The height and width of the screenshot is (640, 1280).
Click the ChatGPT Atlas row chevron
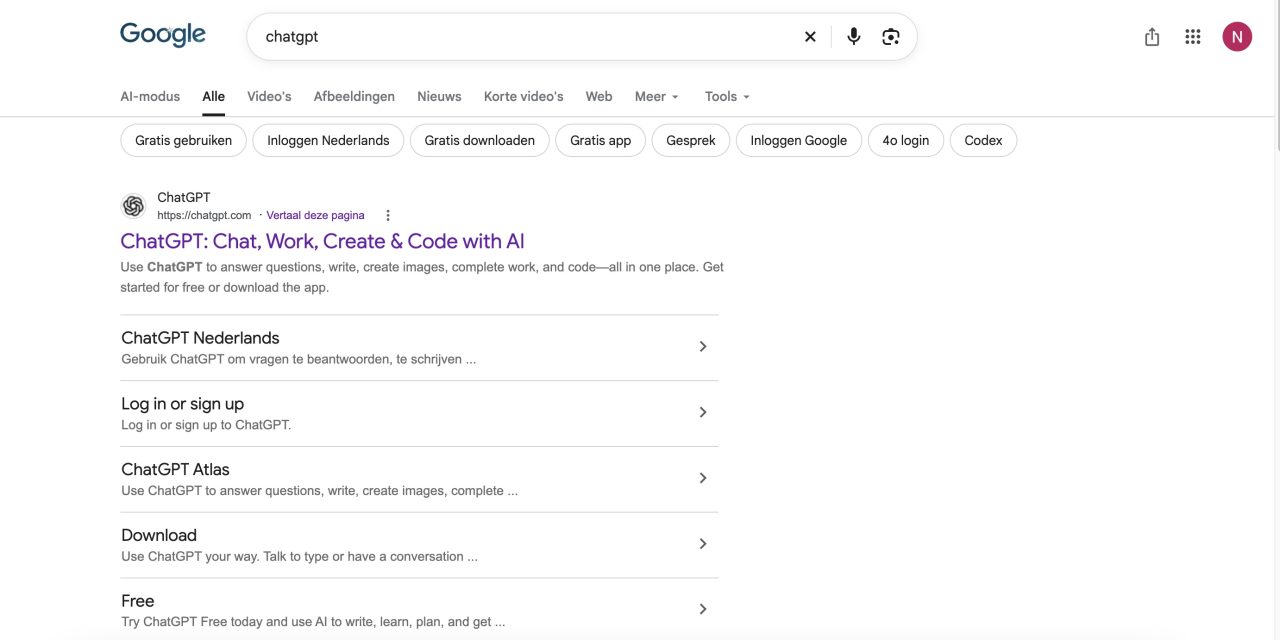coord(703,478)
